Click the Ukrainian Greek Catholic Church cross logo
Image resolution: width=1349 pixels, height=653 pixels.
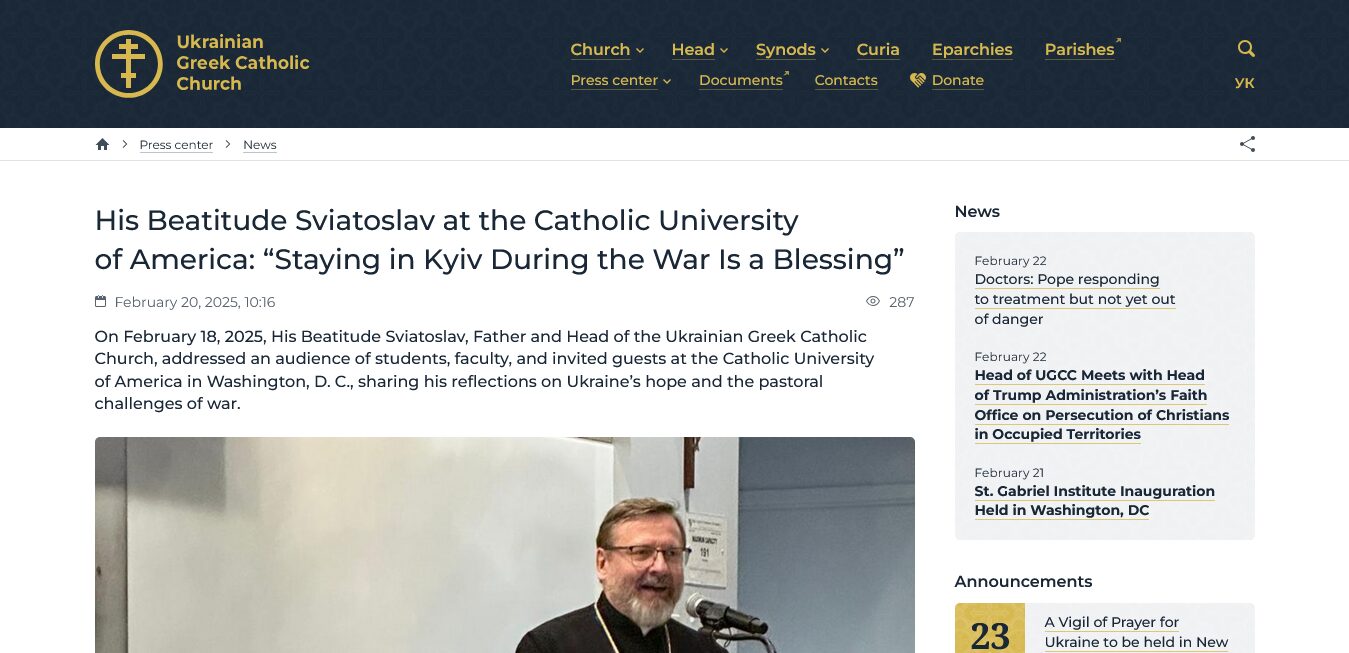pos(128,64)
